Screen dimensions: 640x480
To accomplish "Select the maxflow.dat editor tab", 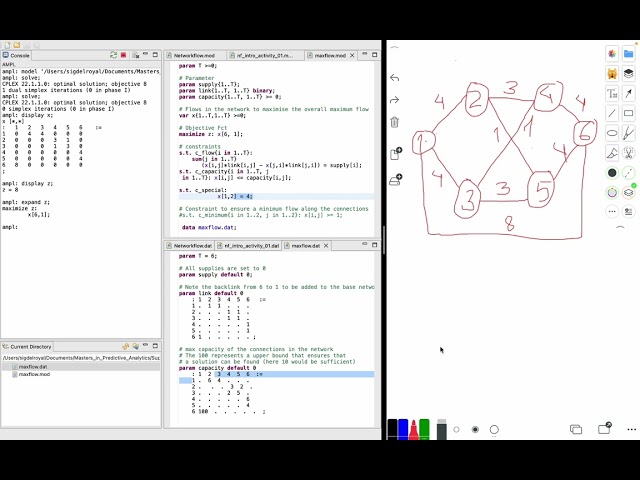I will [x=305, y=246].
